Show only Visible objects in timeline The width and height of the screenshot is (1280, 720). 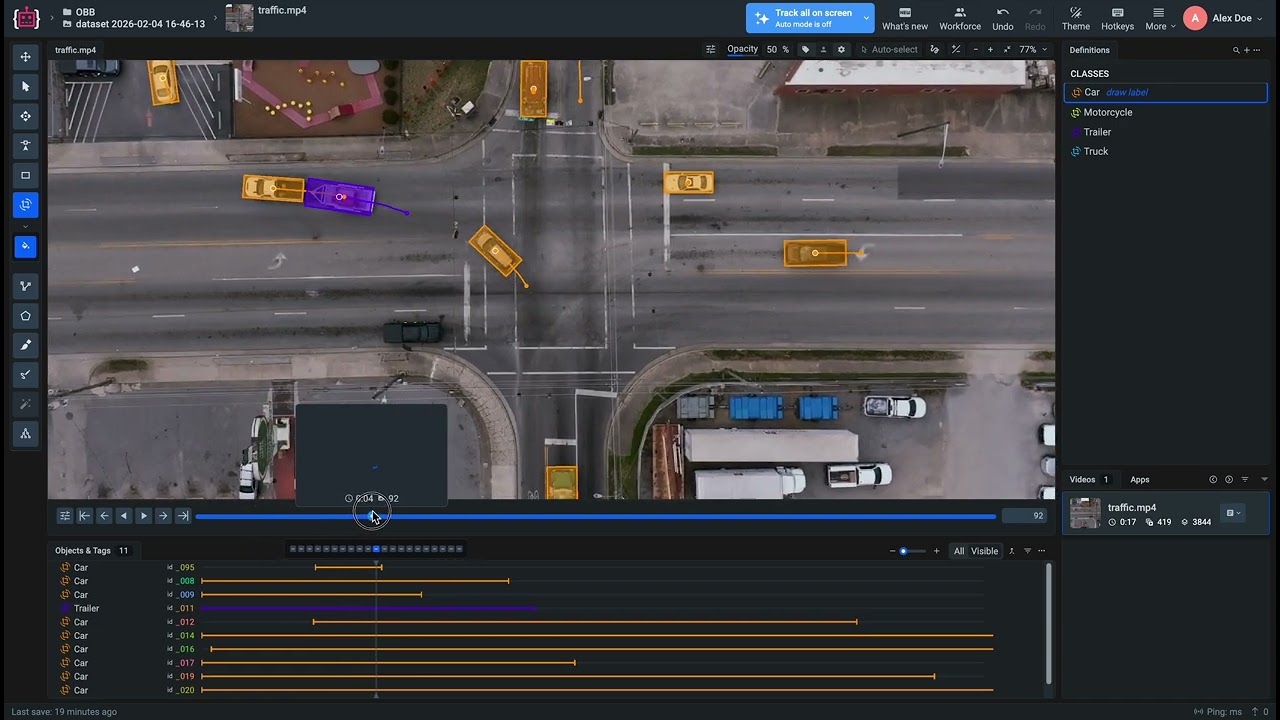click(985, 551)
